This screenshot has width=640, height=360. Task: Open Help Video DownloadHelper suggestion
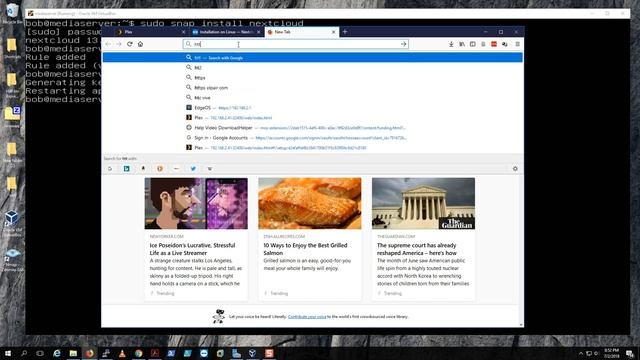point(312,128)
